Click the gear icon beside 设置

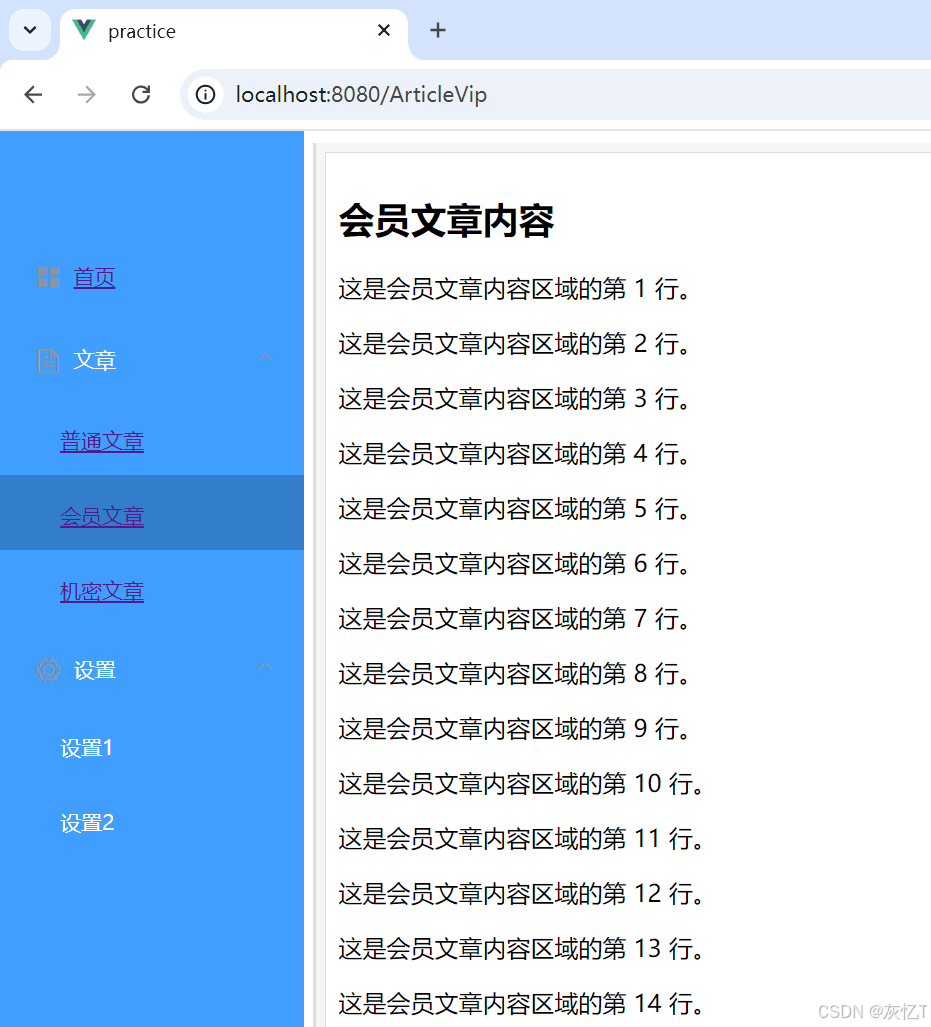click(48, 670)
